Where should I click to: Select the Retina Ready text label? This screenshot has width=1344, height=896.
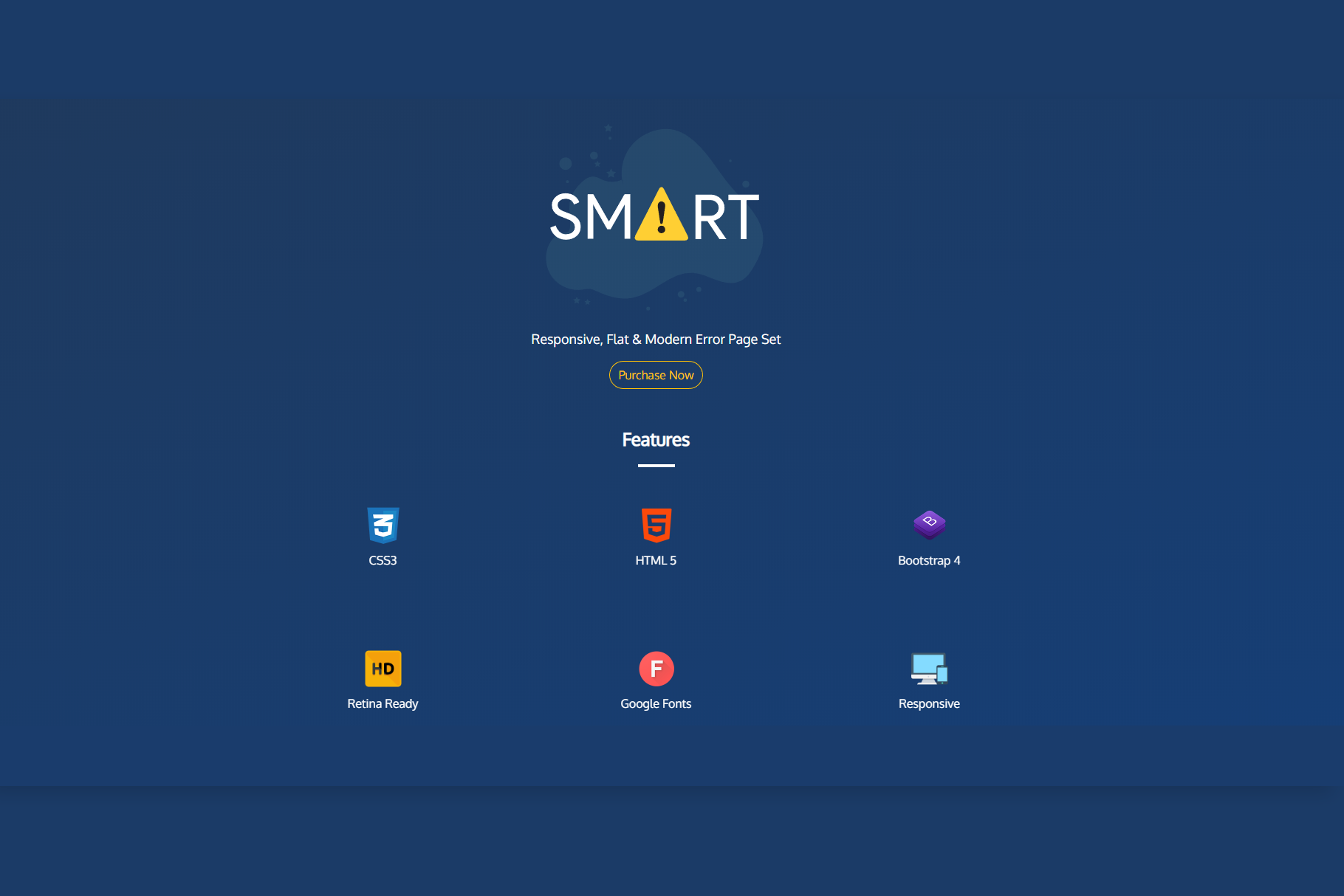383,703
